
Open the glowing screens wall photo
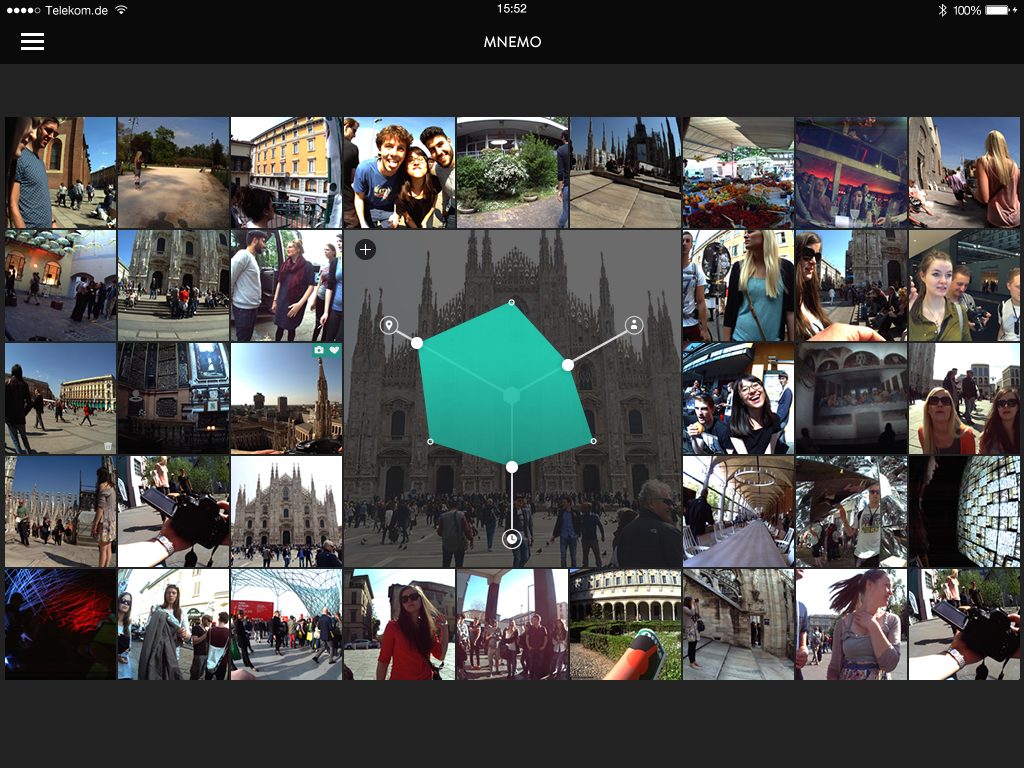click(964, 511)
